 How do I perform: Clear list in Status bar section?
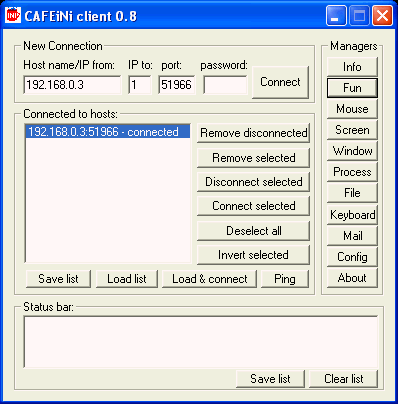click(344, 379)
